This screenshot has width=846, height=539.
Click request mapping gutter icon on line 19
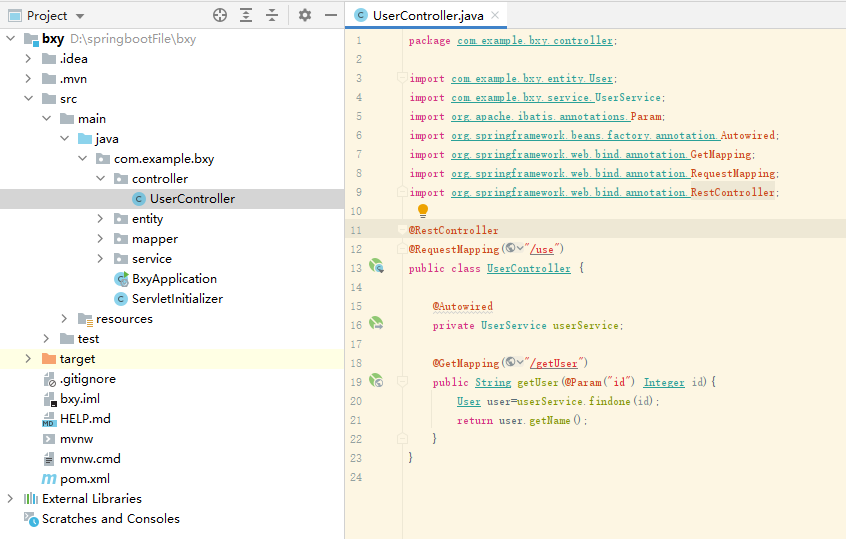pyautogui.click(x=376, y=380)
